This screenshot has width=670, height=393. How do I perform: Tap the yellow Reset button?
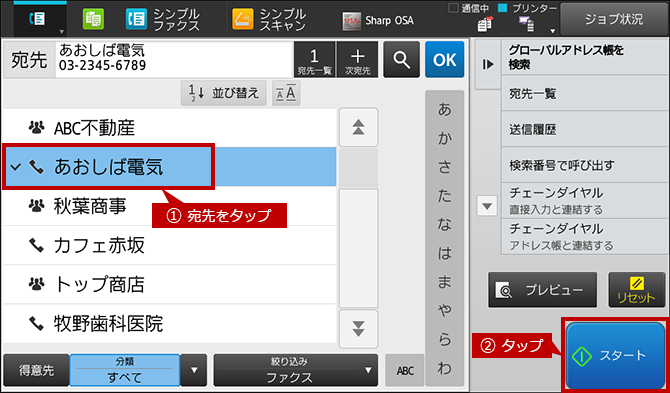click(x=637, y=290)
